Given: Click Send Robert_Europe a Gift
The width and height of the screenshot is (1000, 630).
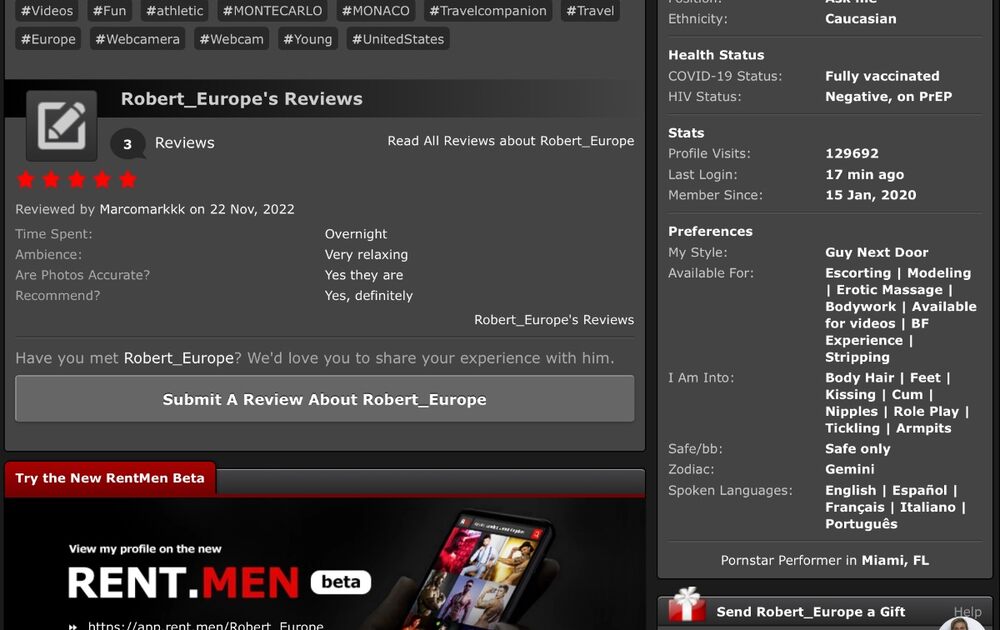Looking at the screenshot, I should coord(810,612).
